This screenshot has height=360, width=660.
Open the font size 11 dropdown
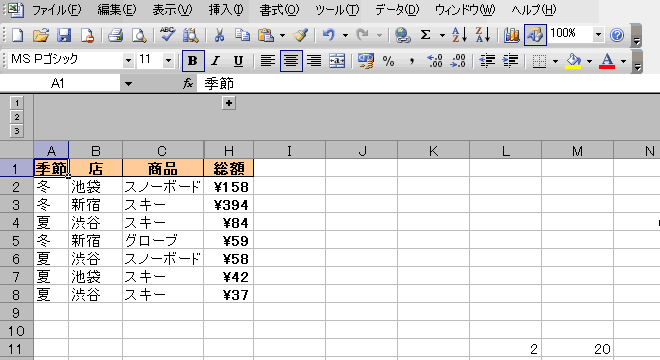168,61
